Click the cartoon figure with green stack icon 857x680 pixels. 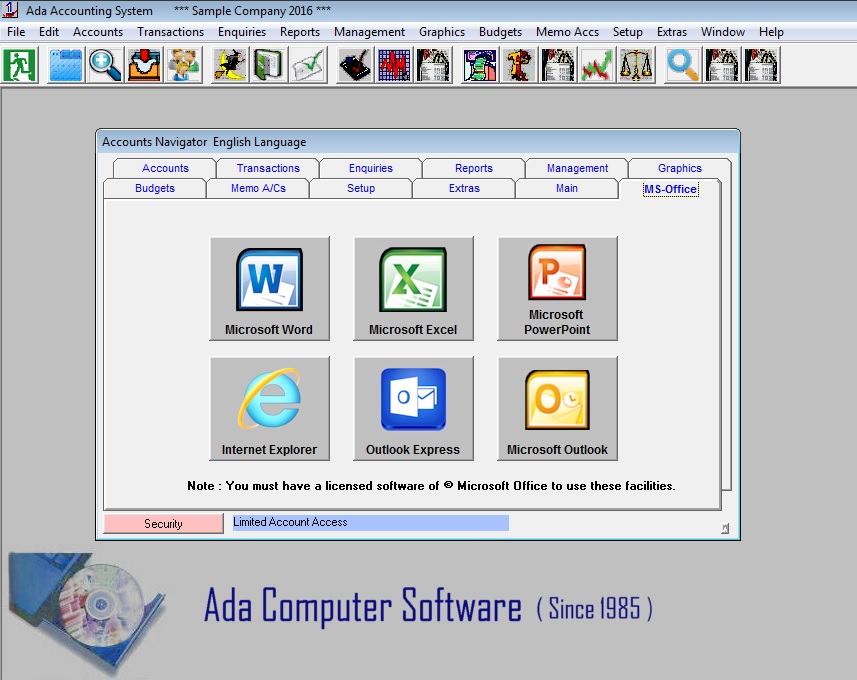coord(479,65)
